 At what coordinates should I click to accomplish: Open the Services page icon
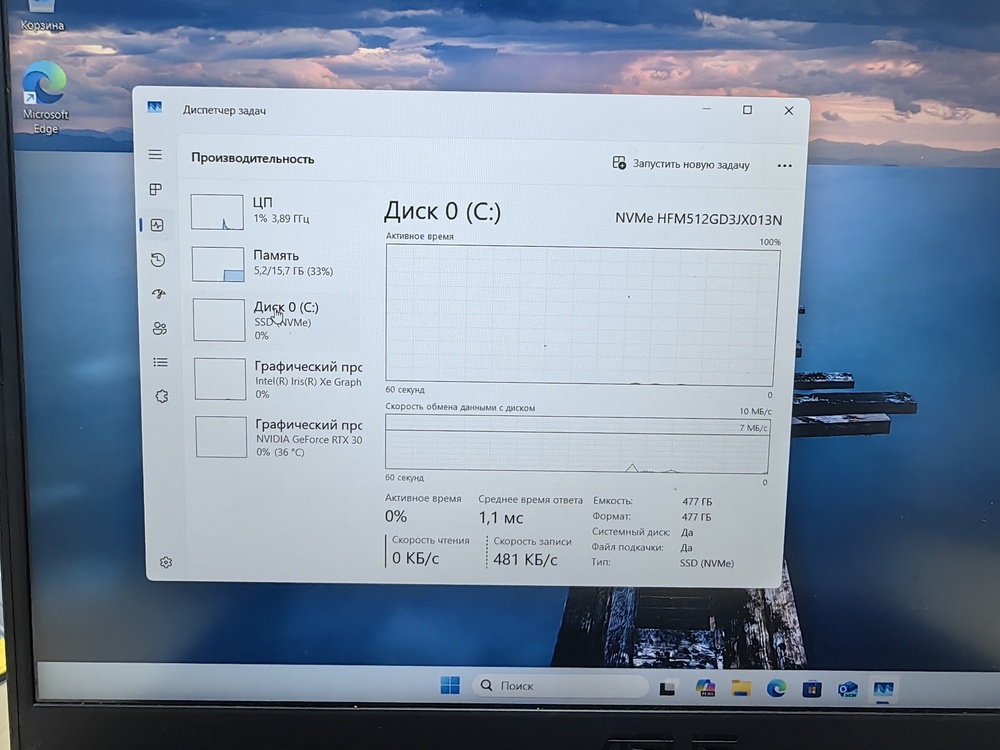point(161,397)
